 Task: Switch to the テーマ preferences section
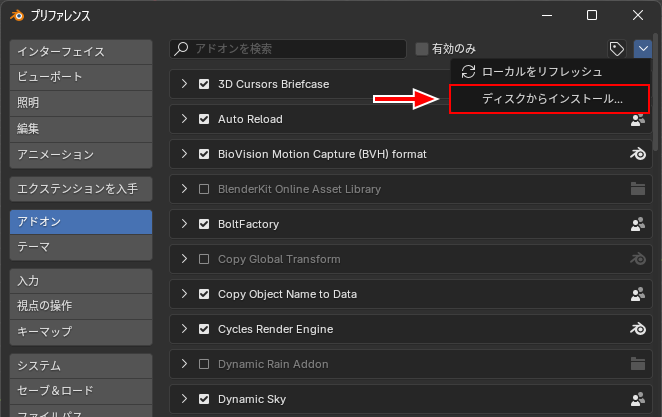coord(80,246)
